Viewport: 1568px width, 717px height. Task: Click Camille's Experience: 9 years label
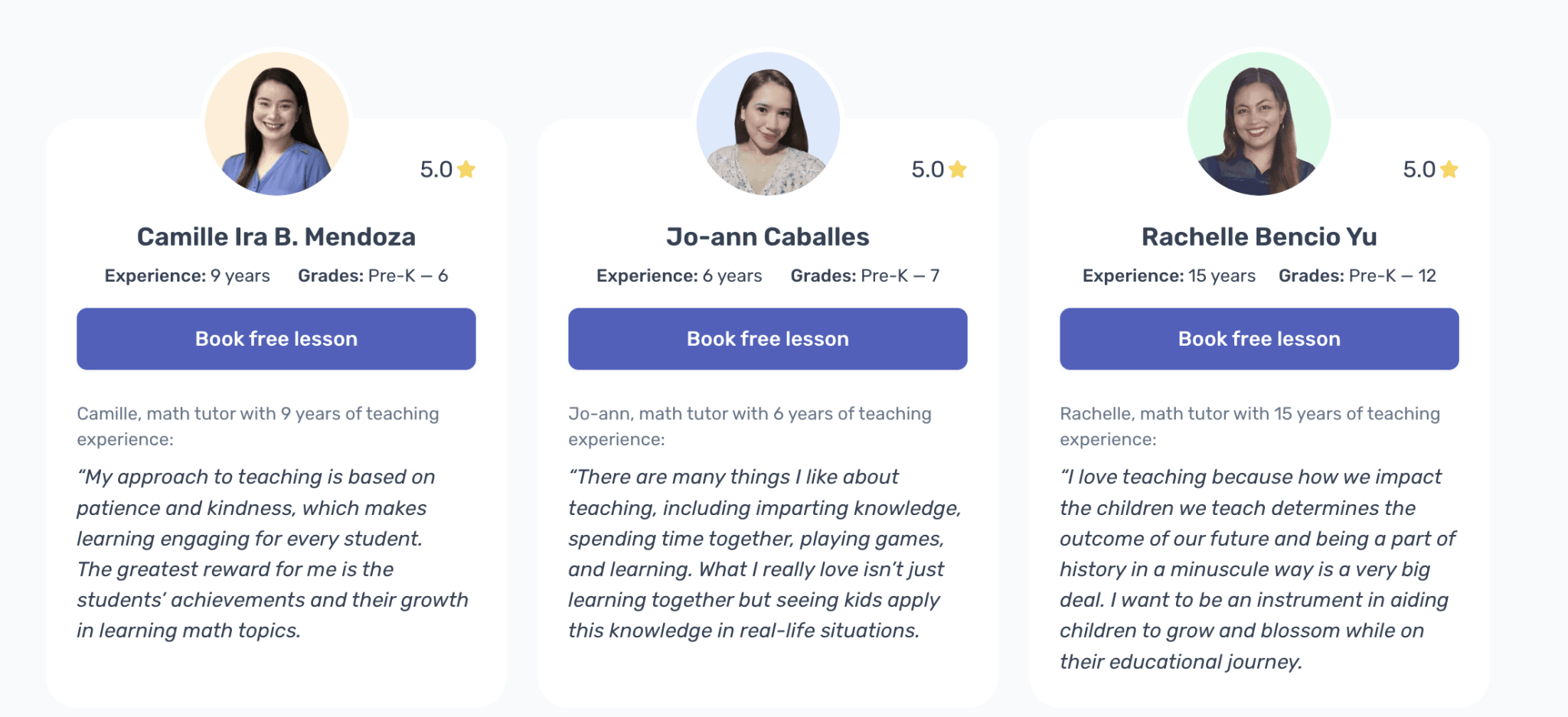tap(186, 275)
